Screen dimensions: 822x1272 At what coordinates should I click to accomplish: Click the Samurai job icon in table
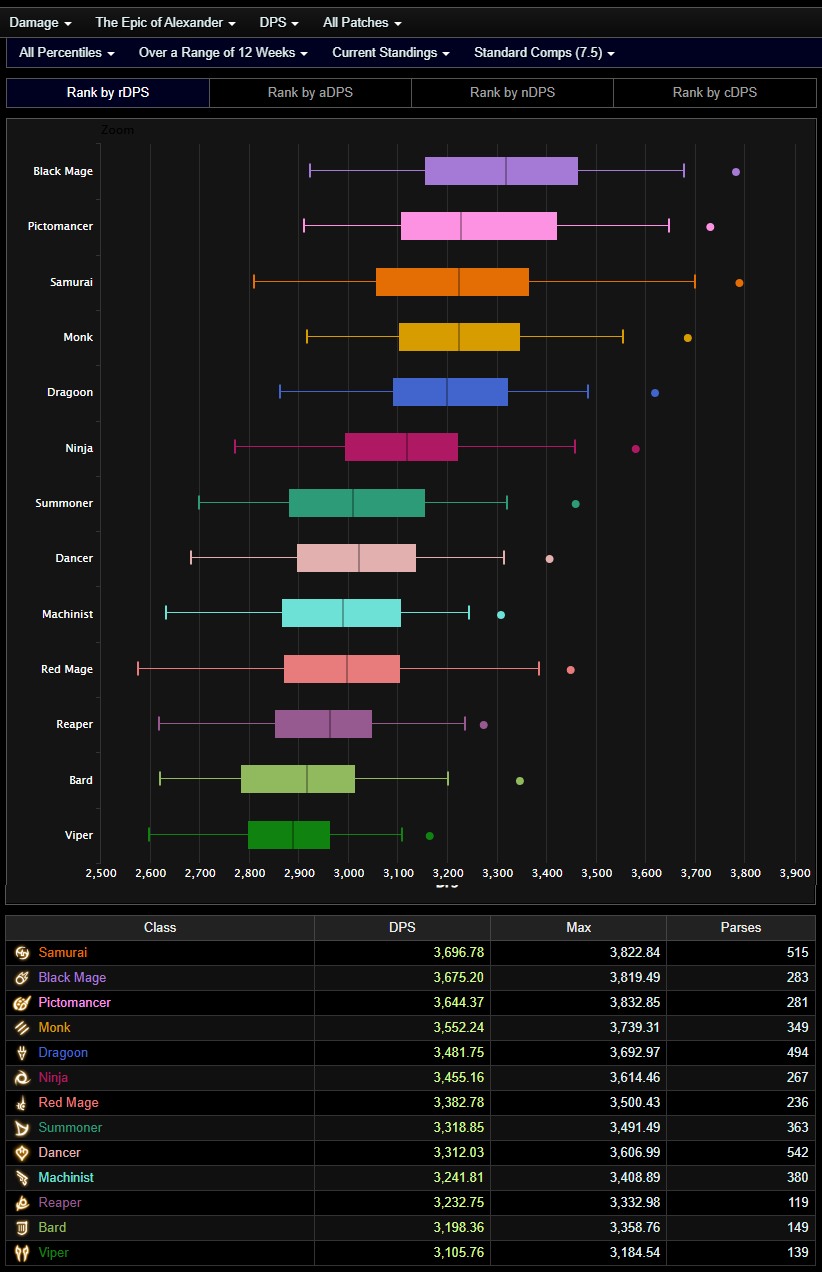coord(22,953)
